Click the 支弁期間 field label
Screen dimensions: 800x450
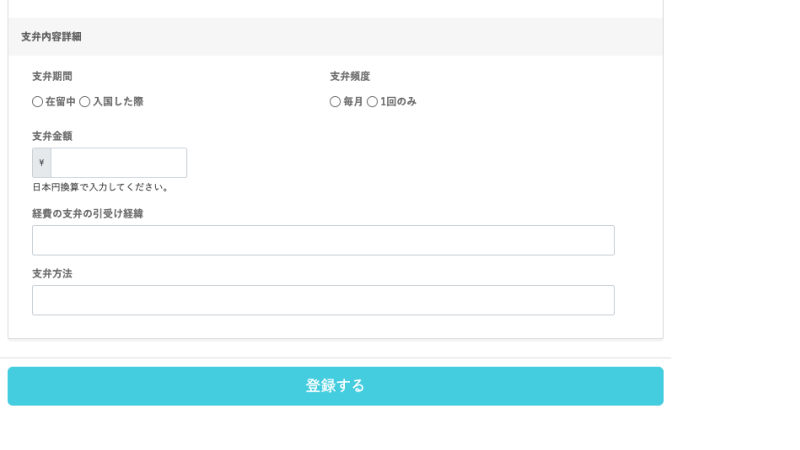(x=52, y=77)
